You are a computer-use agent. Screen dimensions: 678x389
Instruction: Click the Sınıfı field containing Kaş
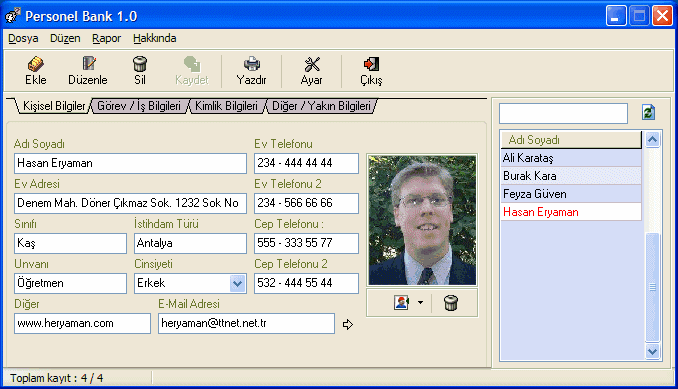tap(70, 243)
